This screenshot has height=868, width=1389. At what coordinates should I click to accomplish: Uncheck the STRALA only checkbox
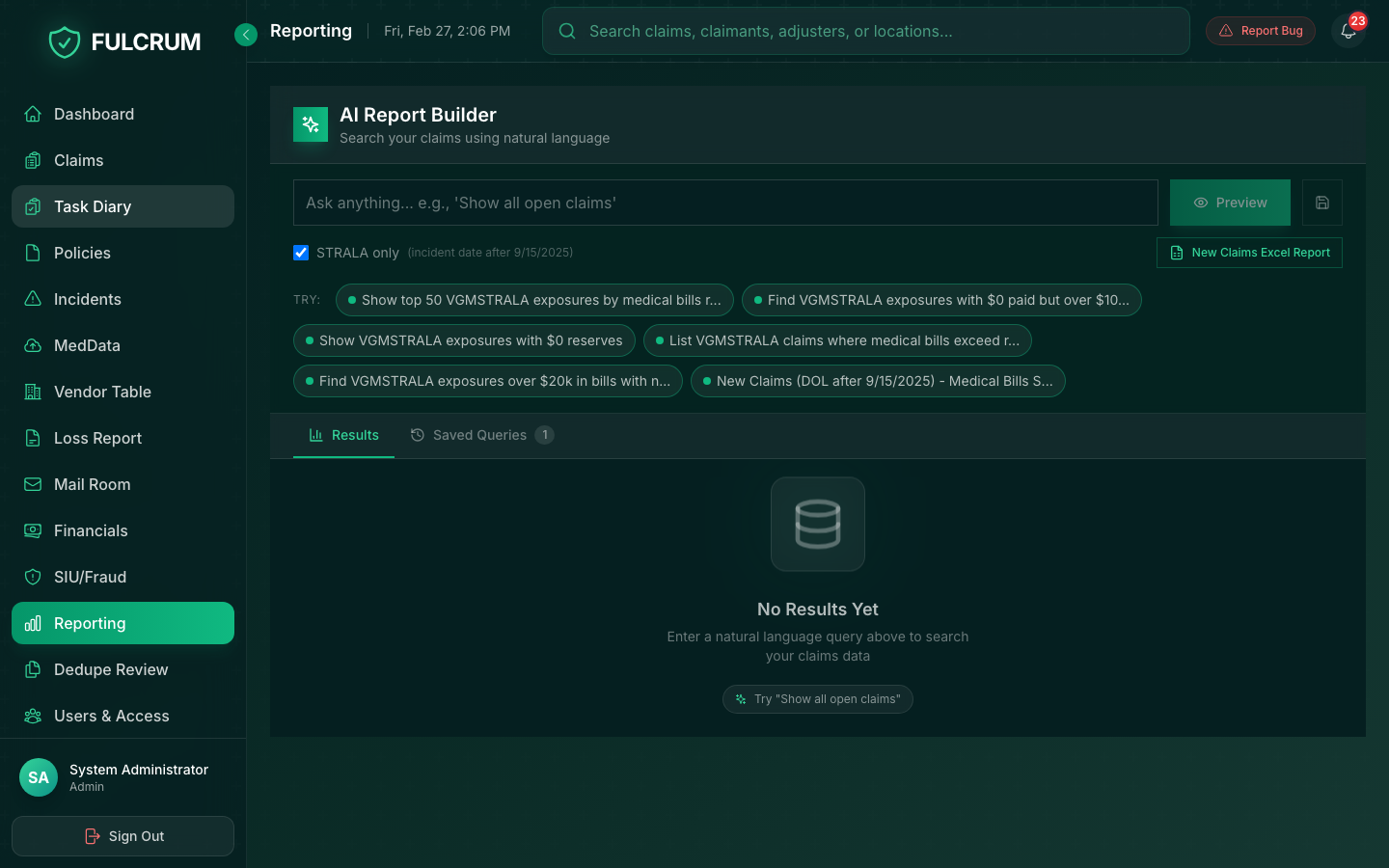[x=301, y=253]
